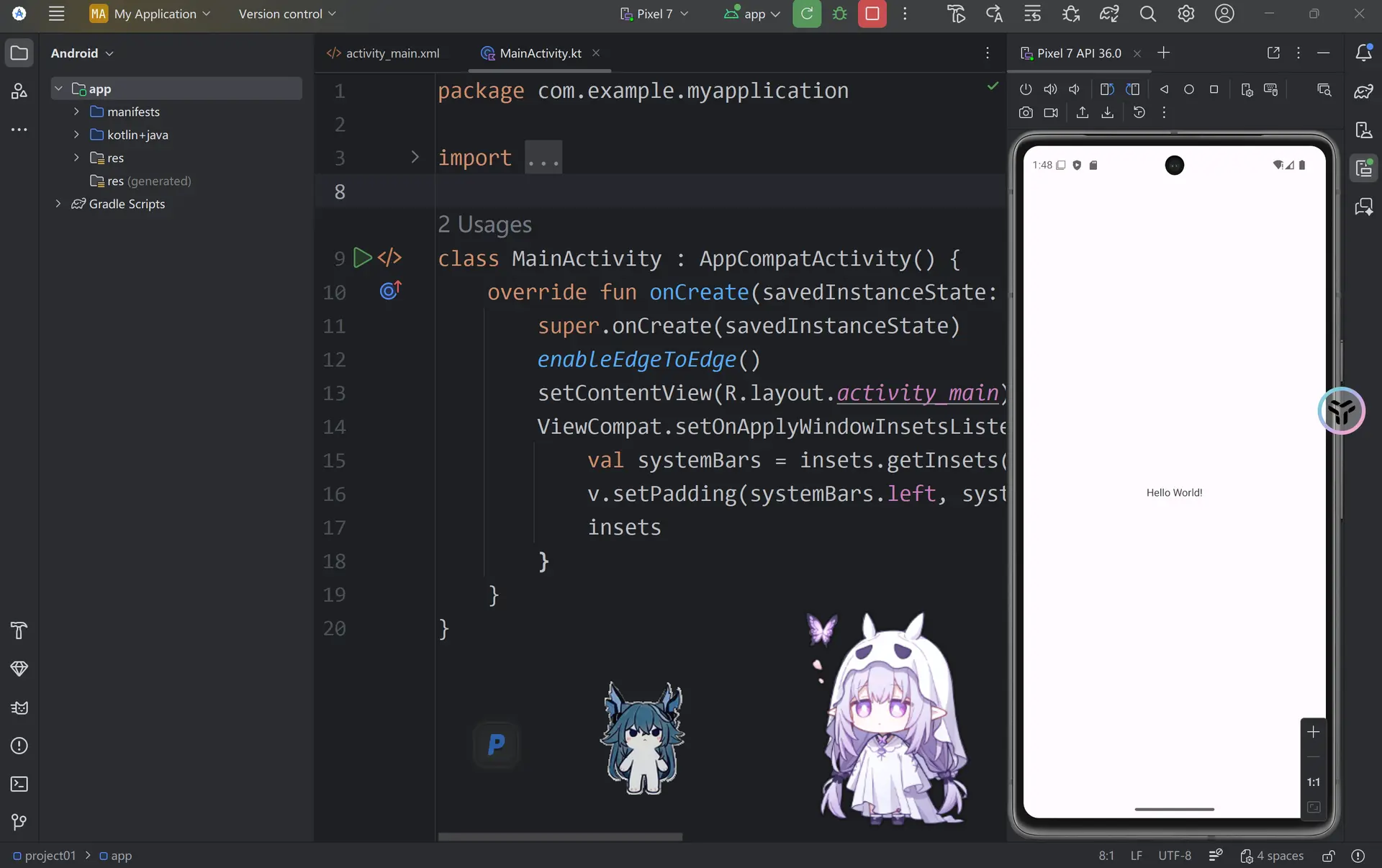1382x868 pixels.
Task: Switch to the activity_main.xml tab
Action: point(383,53)
